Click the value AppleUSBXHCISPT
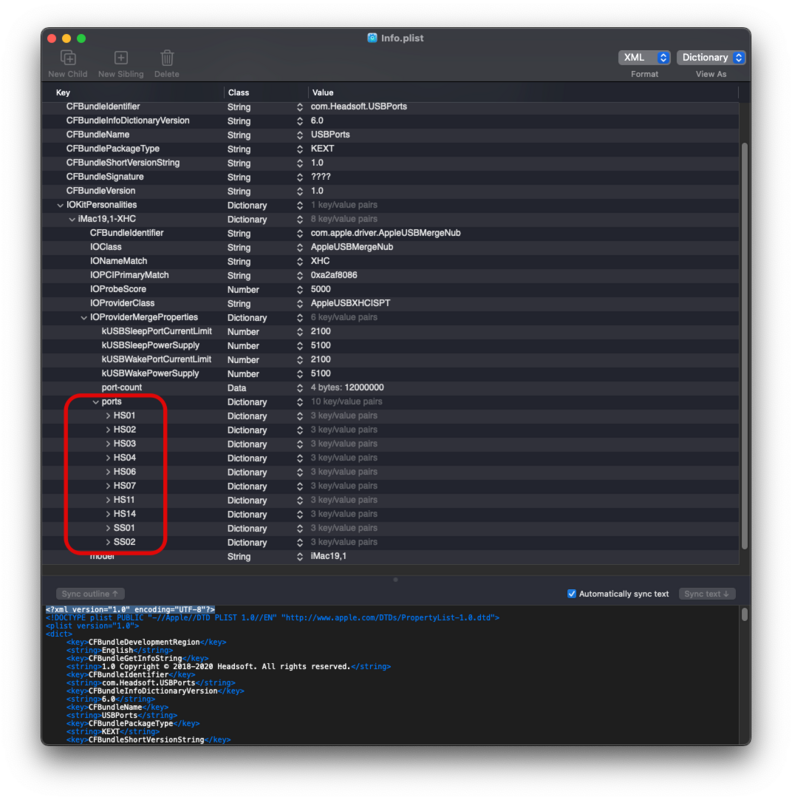This screenshot has height=800, width=792. tap(350, 303)
